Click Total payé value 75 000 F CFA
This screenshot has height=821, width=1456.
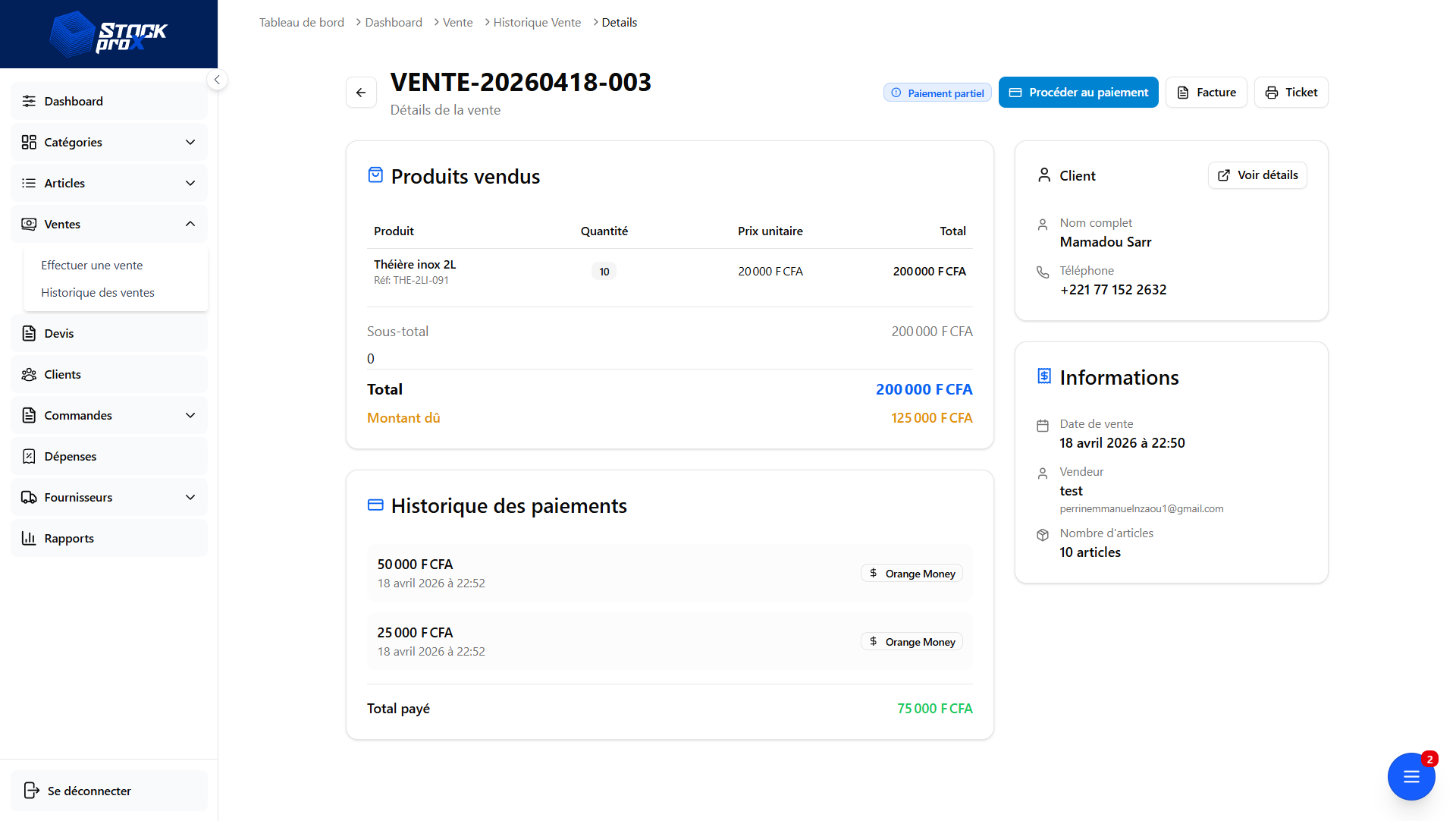(934, 708)
